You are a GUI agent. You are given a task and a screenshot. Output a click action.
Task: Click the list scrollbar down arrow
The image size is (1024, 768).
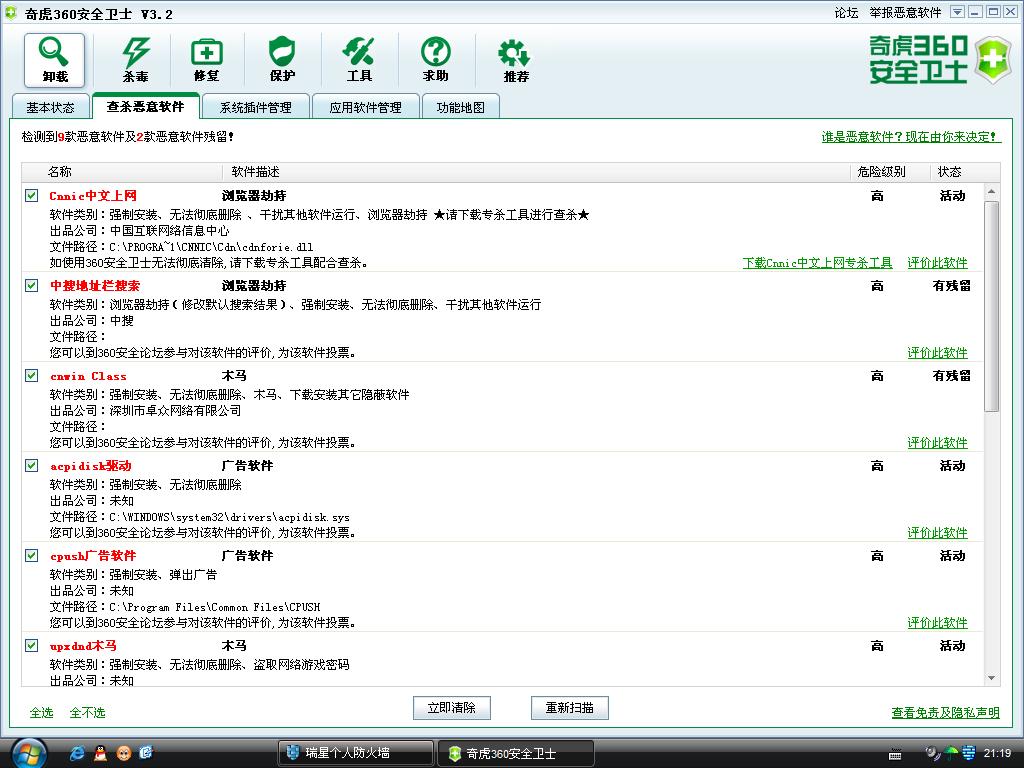pyautogui.click(x=991, y=679)
